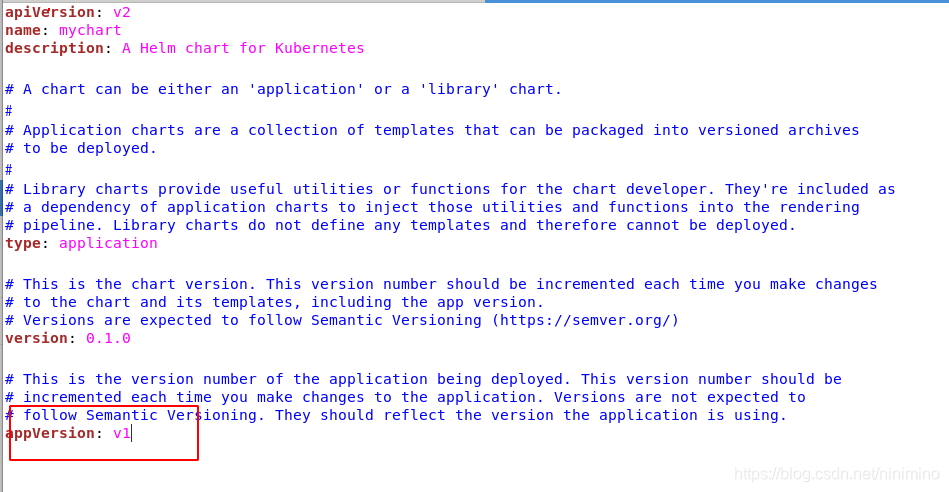Image resolution: width=949 pixels, height=492 pixels.
Task: Click the description key
Action: [54, 48]
